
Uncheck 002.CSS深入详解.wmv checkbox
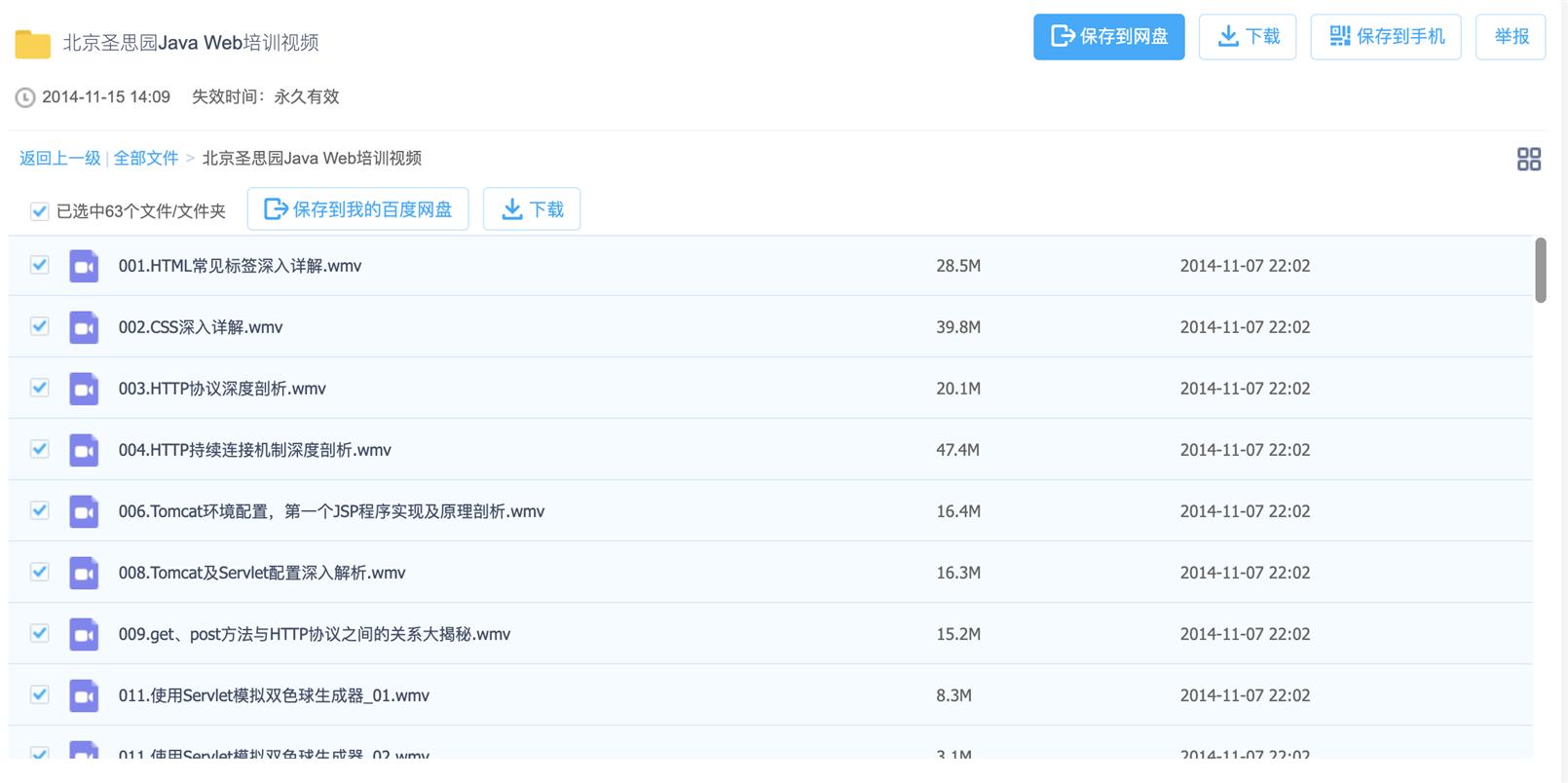[x=39, y=326]
